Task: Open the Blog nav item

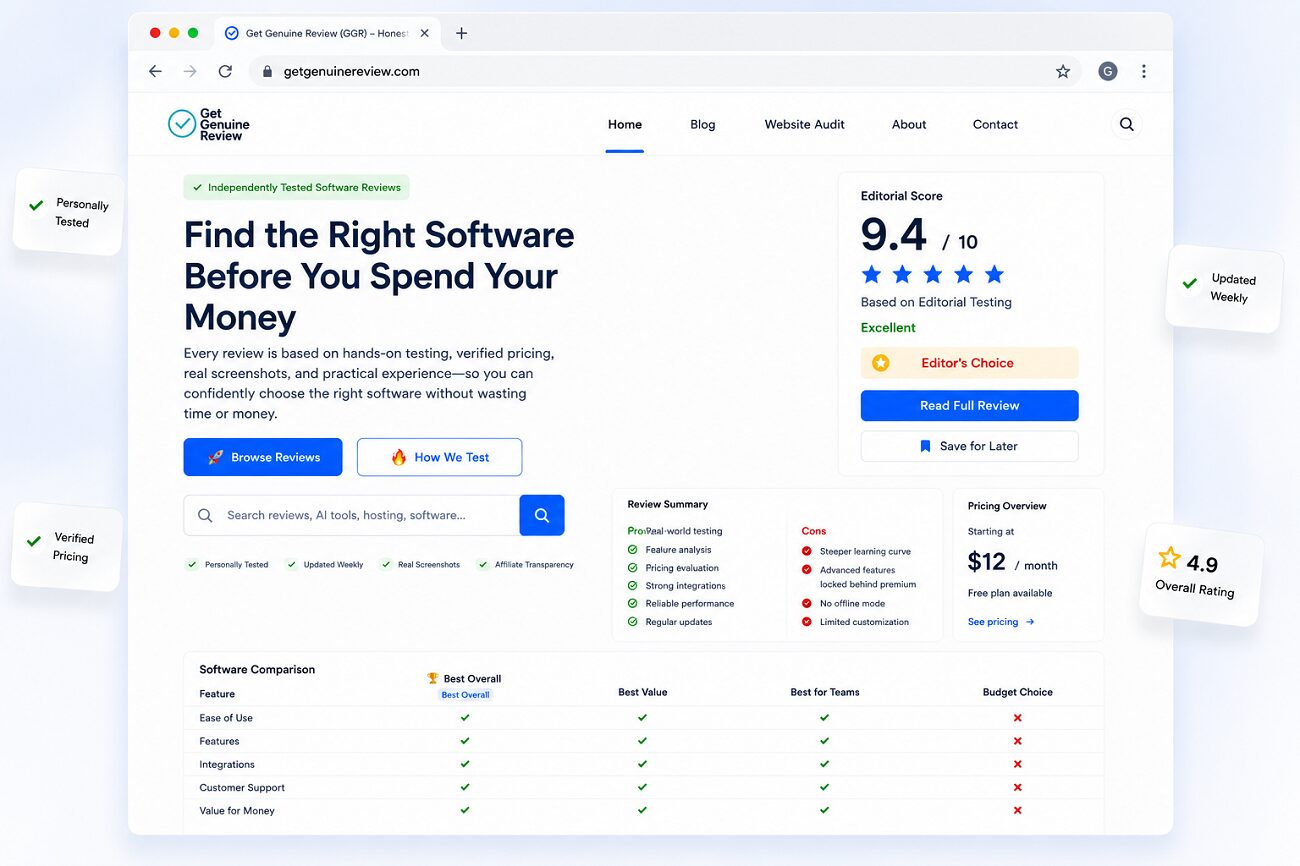Action: (703, 124)
